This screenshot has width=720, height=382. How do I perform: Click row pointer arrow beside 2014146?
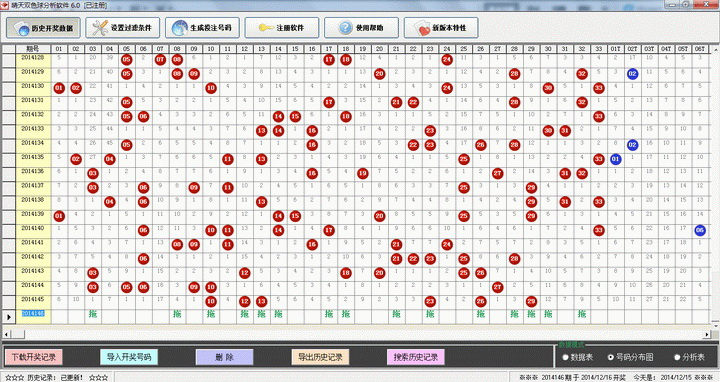pyautogui.click(x=8, y=316)
